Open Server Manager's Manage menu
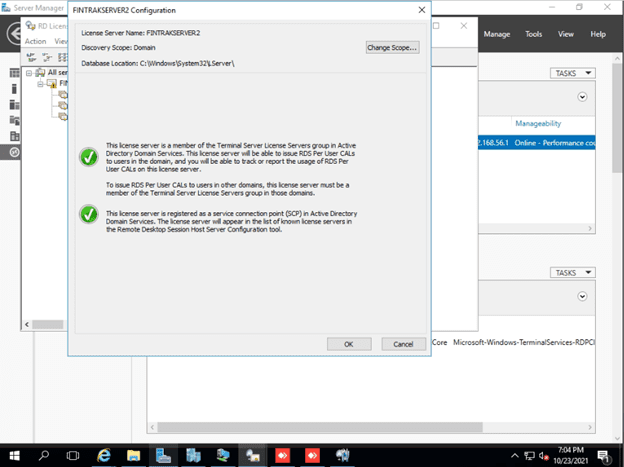Screen dimensions: 624x467 (x=497, y=34)
